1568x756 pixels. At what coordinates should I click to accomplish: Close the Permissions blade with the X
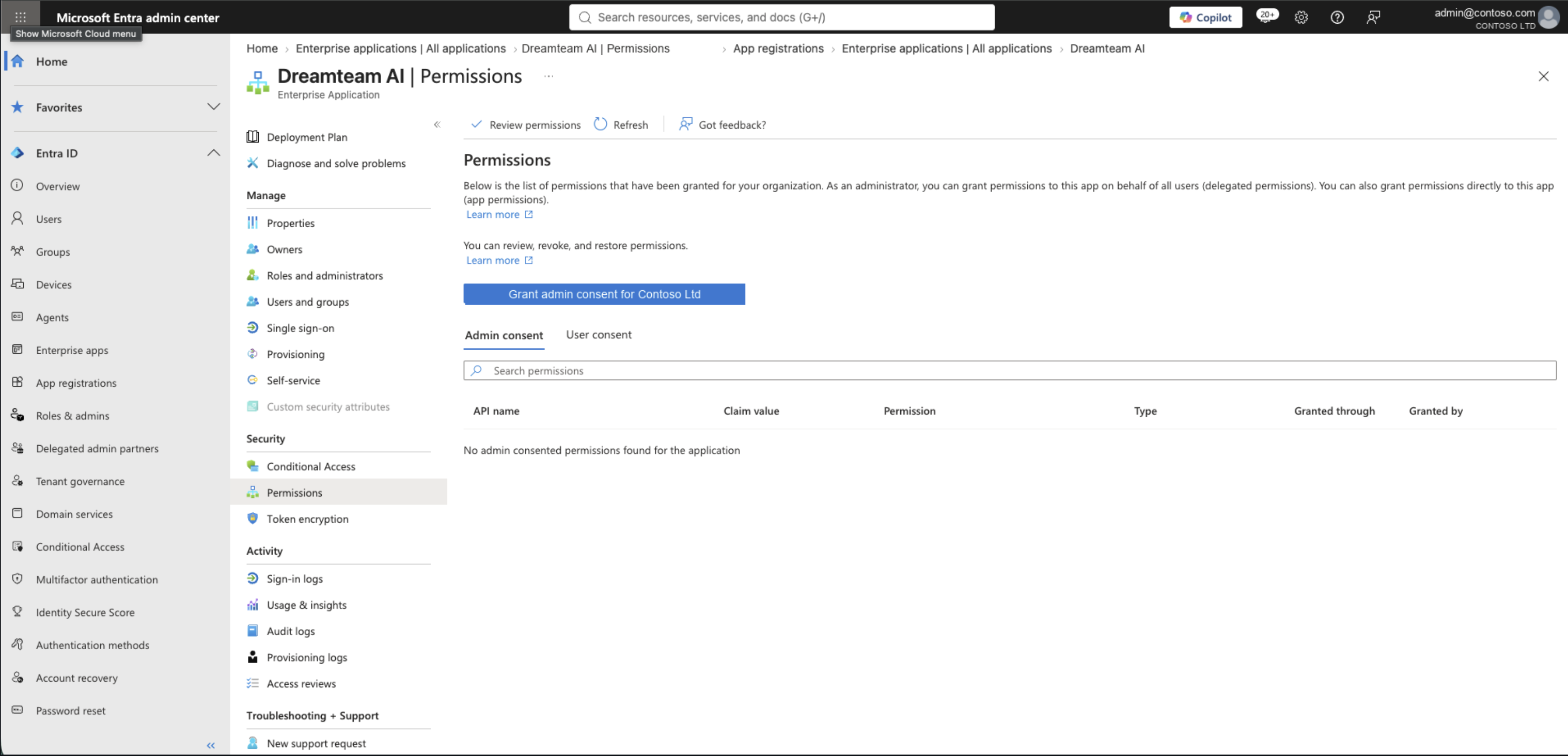click(x=1543, y=76)
